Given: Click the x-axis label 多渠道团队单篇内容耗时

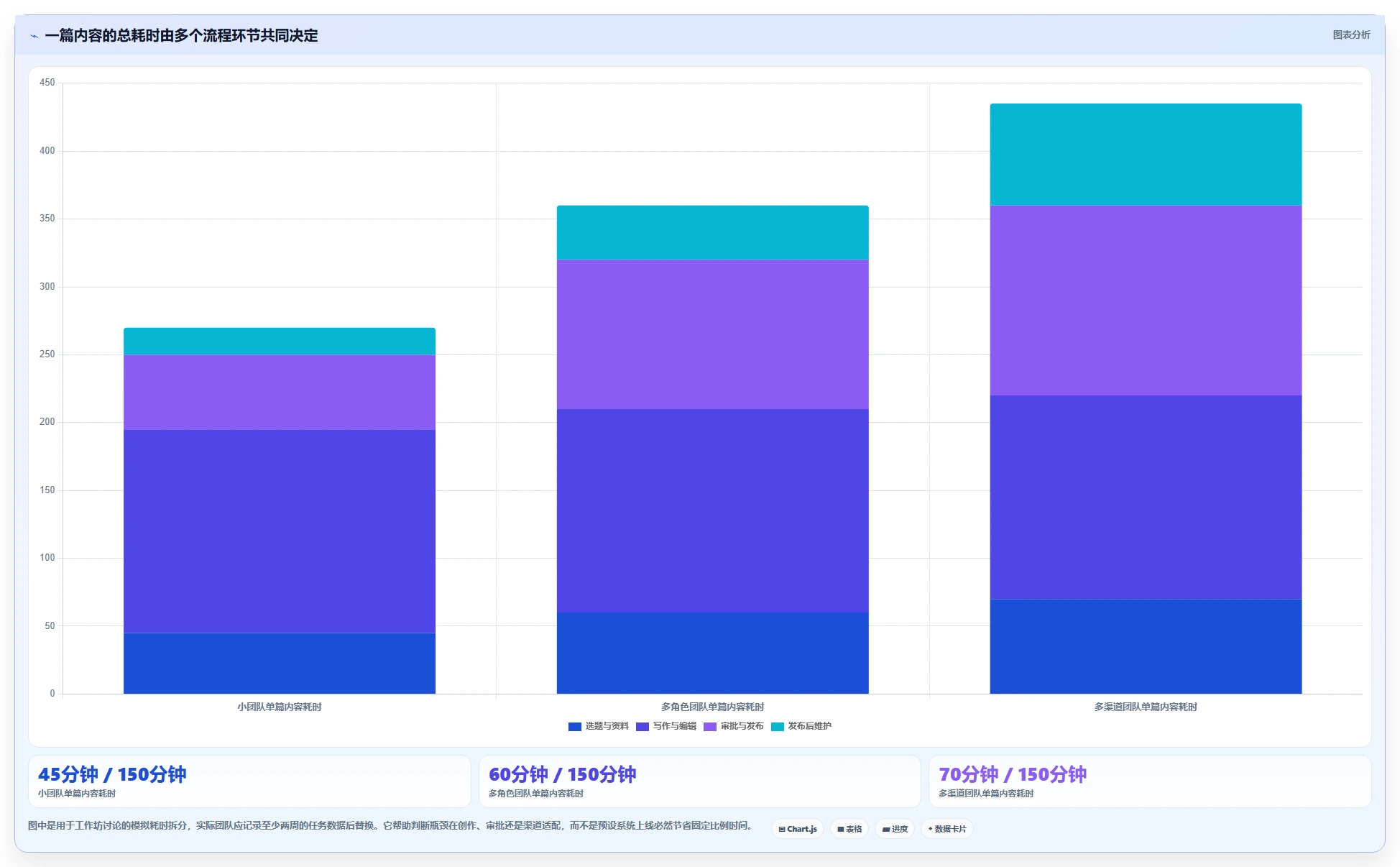Looking at the screenshot, I should [1146, 707].
